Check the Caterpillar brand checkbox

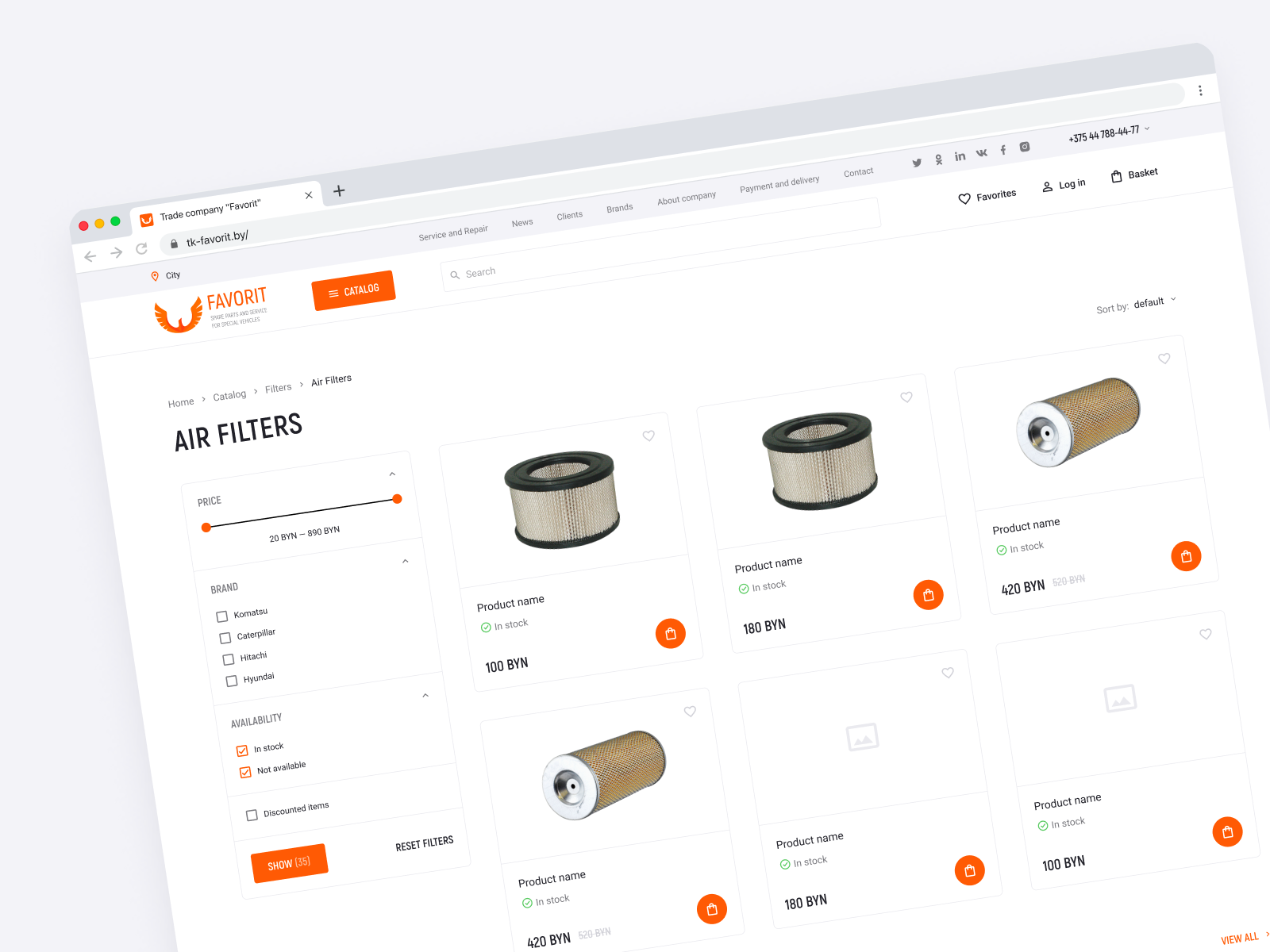pyautogui.click(x=225, y=638)
